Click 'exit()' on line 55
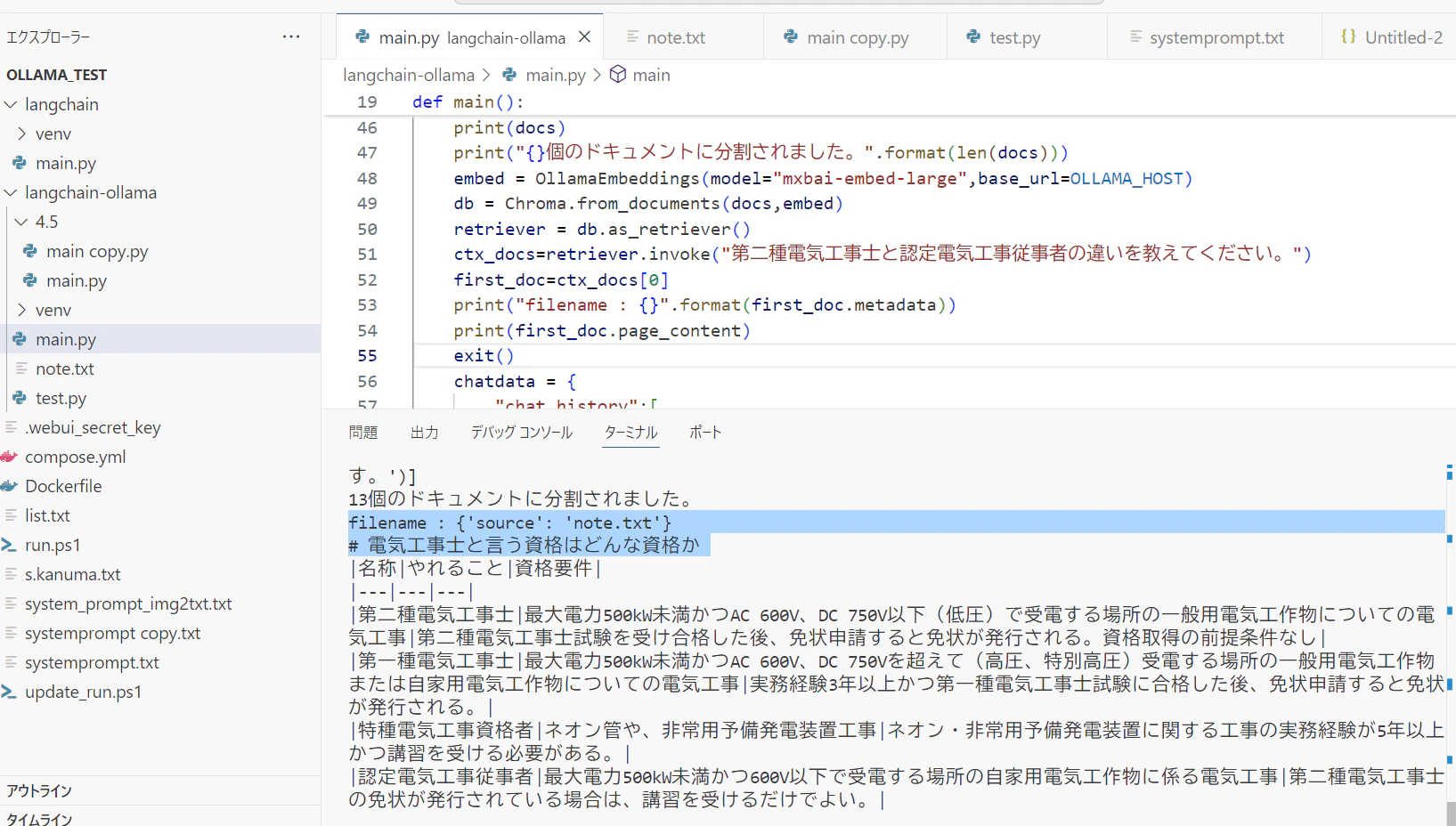Screen dimensions: 1456x826 (484, 356)
